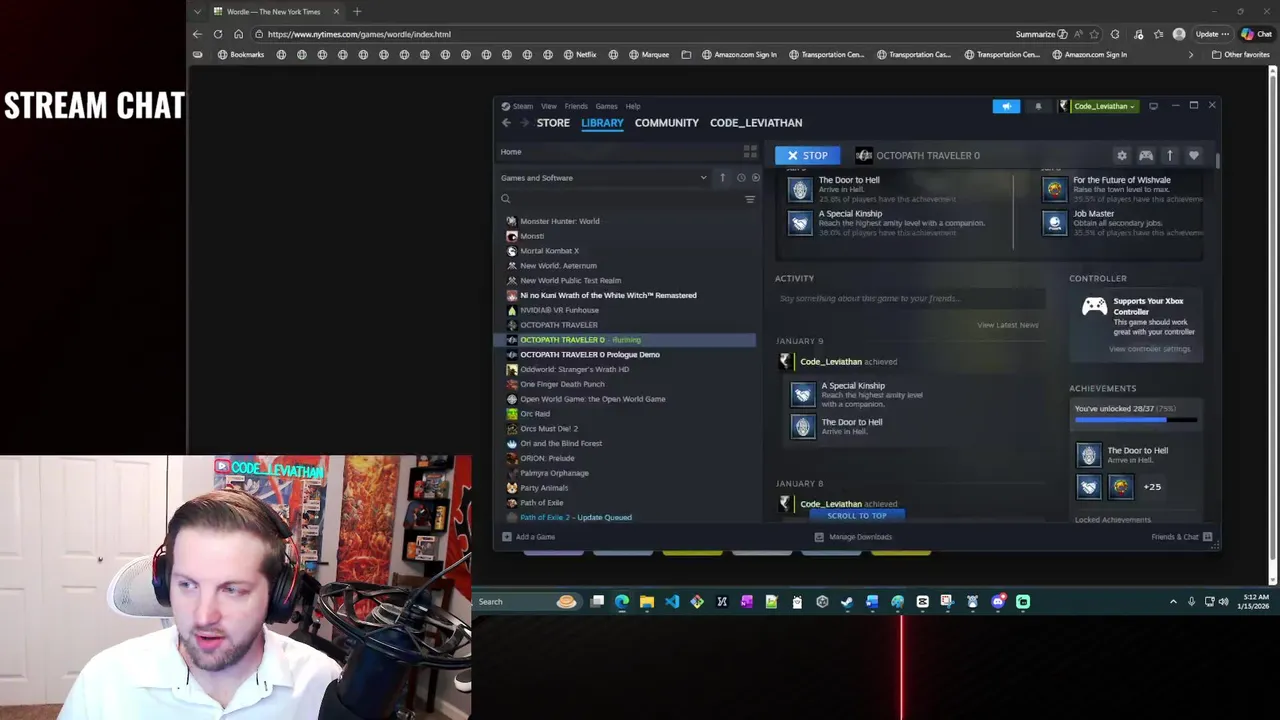
Task: Go to browser home page icon
Action: tap(238, 34)
